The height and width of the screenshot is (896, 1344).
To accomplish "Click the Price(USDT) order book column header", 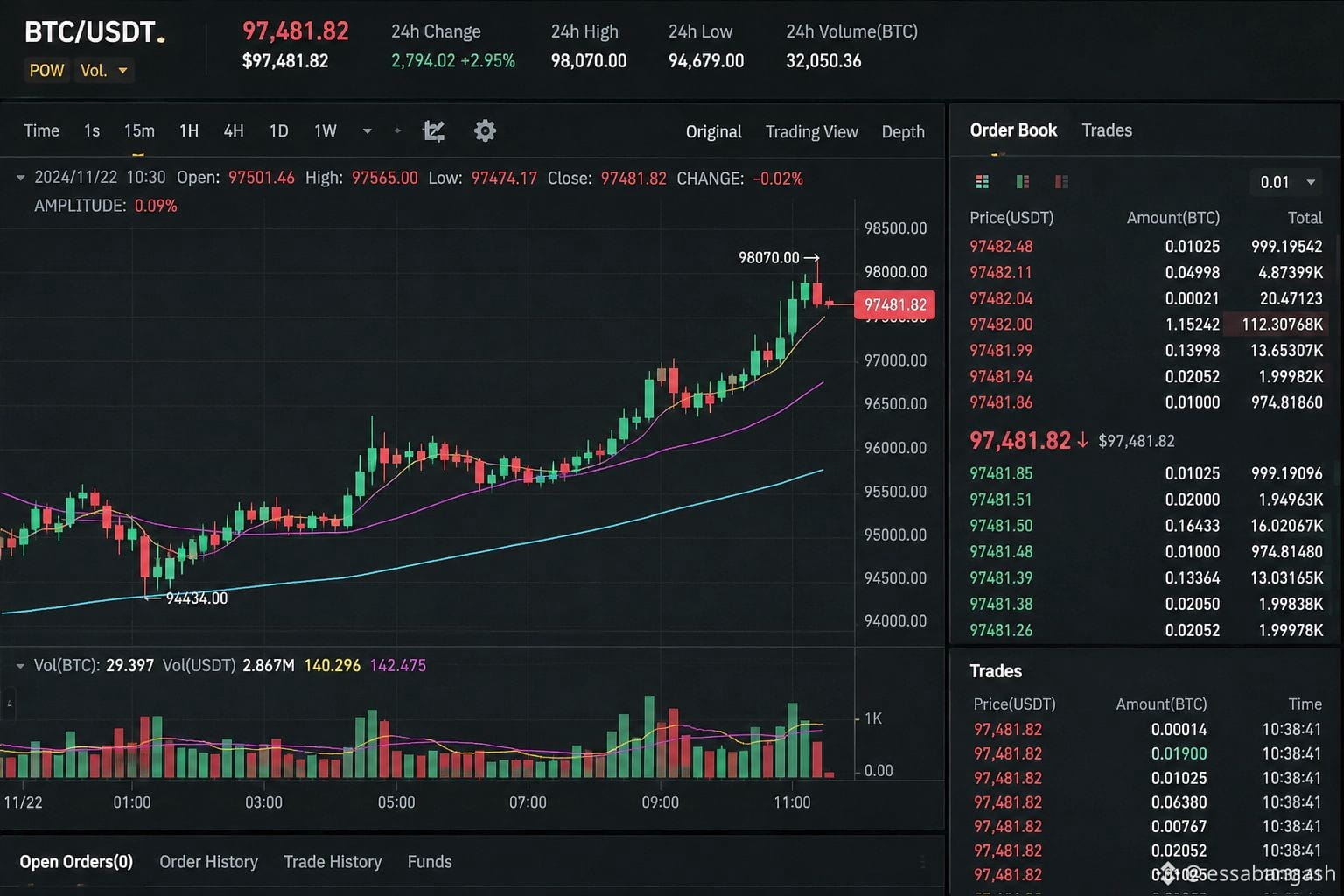I will 1011,218.
